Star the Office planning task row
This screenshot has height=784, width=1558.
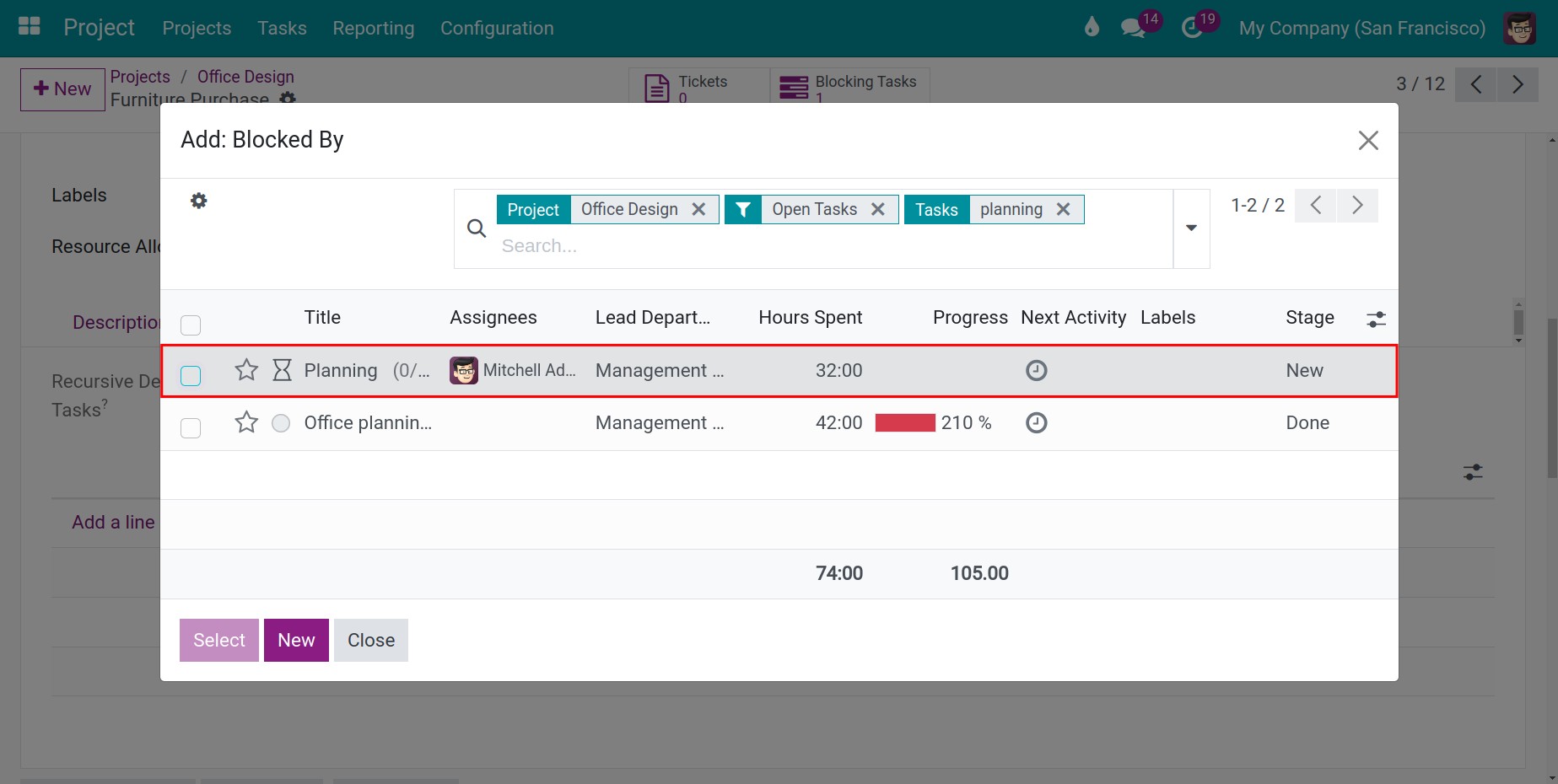pos(246,422)
